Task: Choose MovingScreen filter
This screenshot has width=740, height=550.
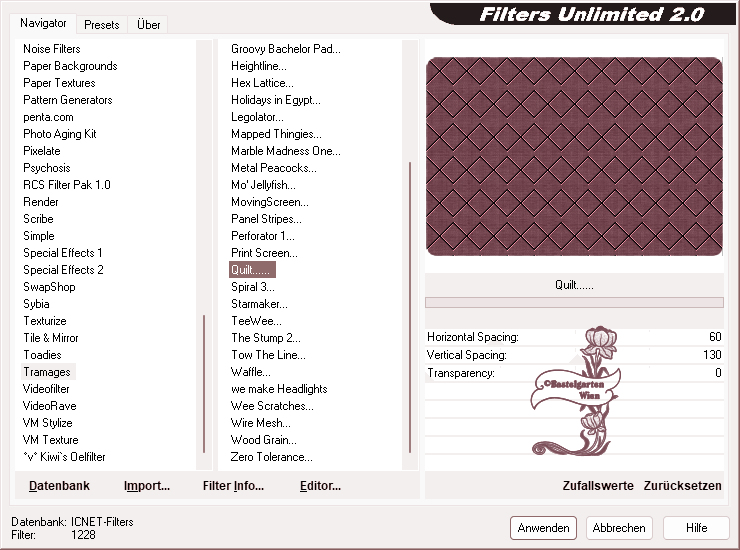Action: (269, 202)
